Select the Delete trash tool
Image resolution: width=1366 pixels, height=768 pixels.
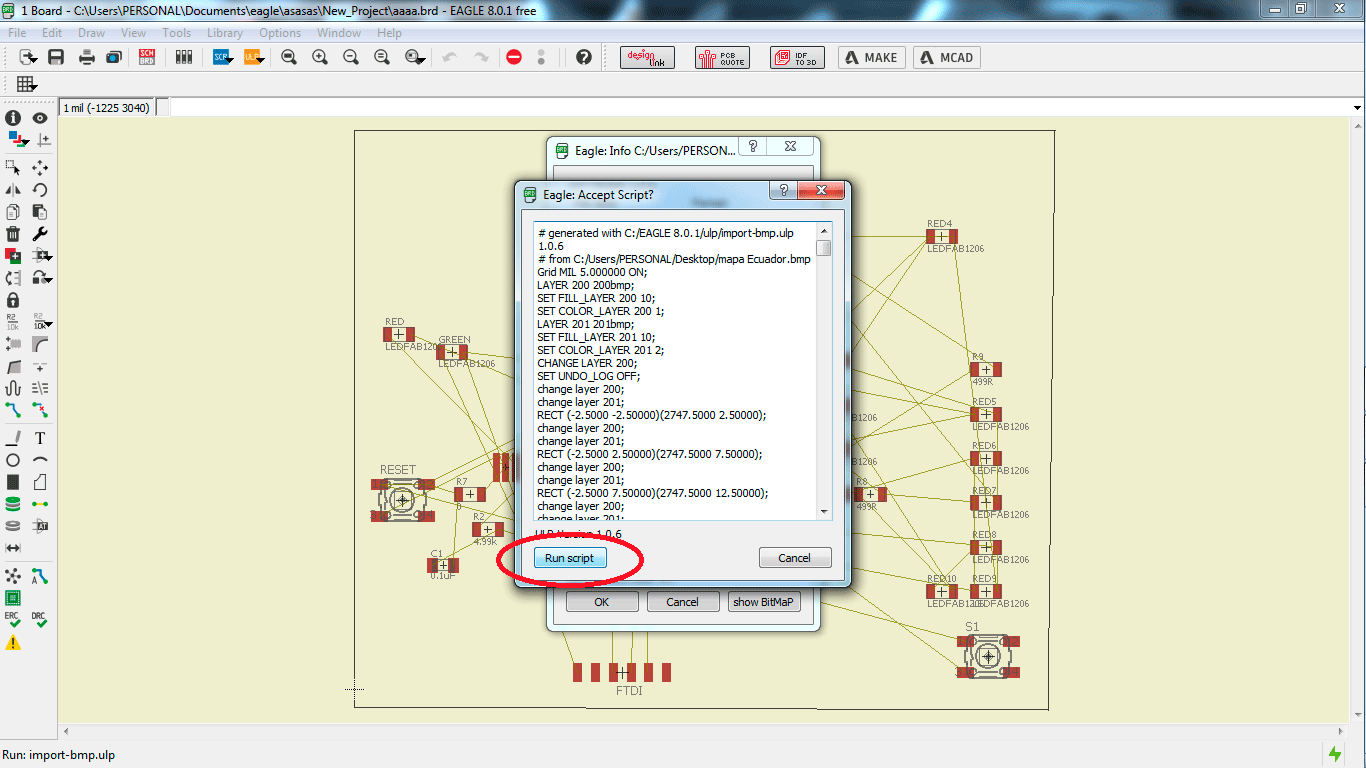click(x=13, y=233)
